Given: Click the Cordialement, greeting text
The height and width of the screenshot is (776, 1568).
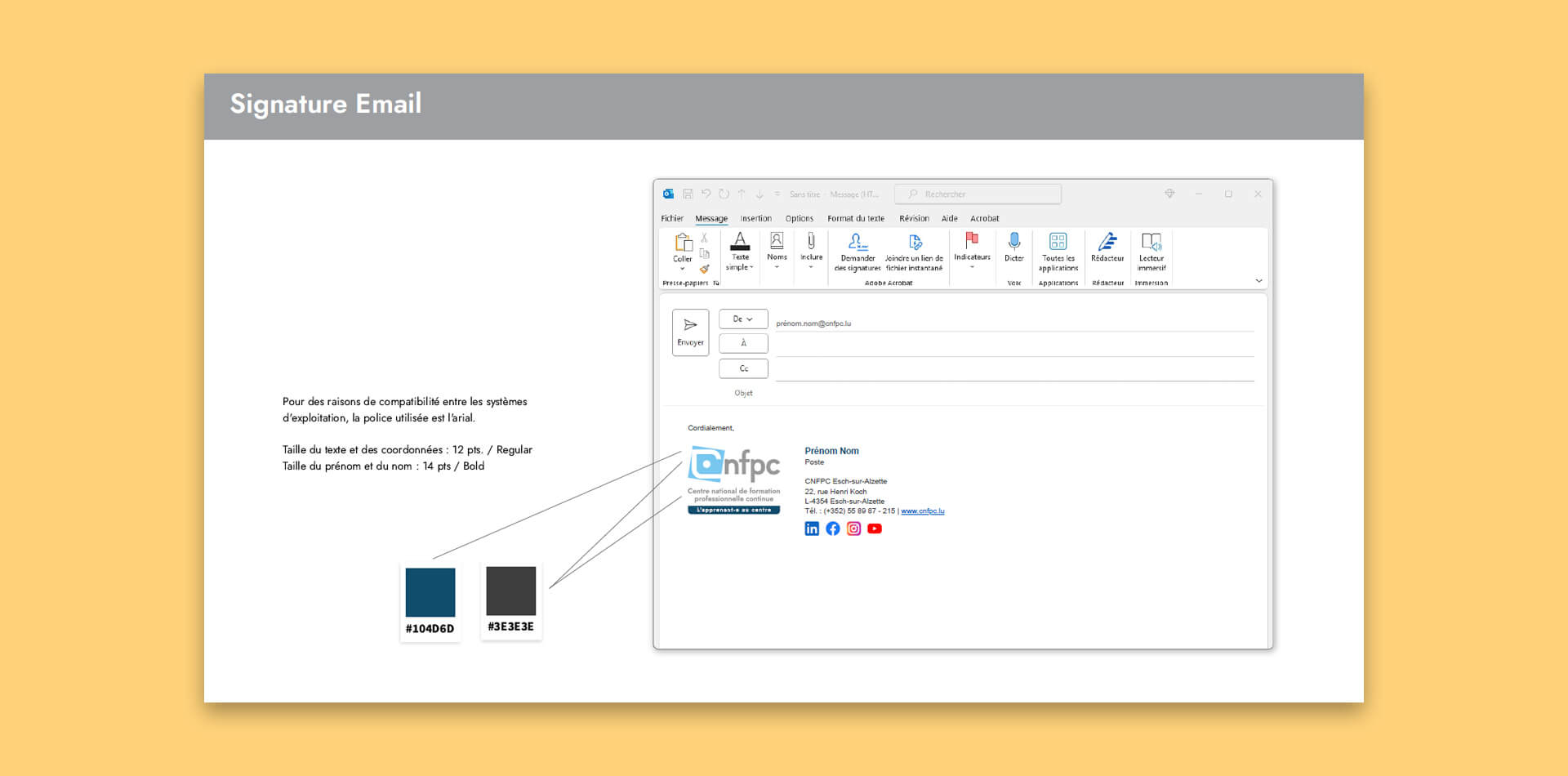Looking at the screenshot, I should click(710, 428).
